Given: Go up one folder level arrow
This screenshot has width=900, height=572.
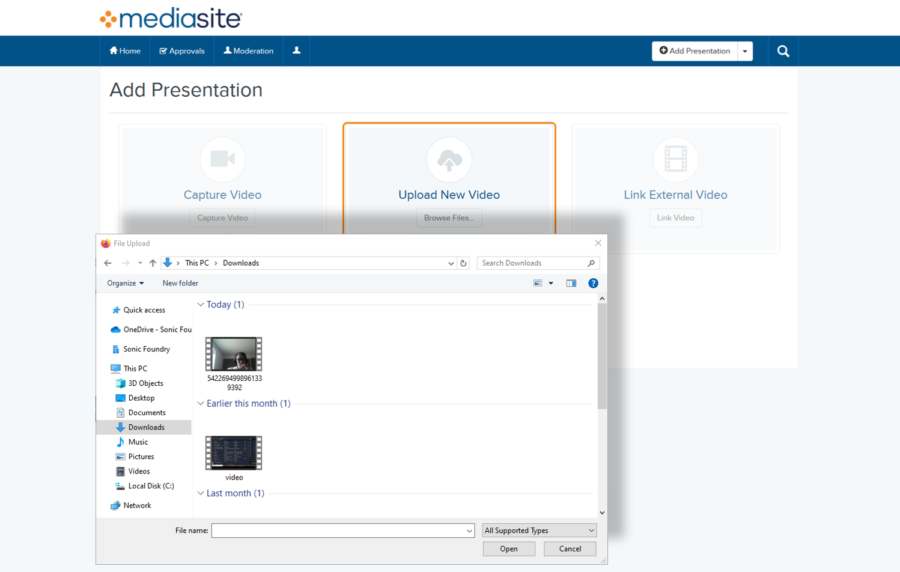Looking at the screenshot, I should tap(153, 263).
